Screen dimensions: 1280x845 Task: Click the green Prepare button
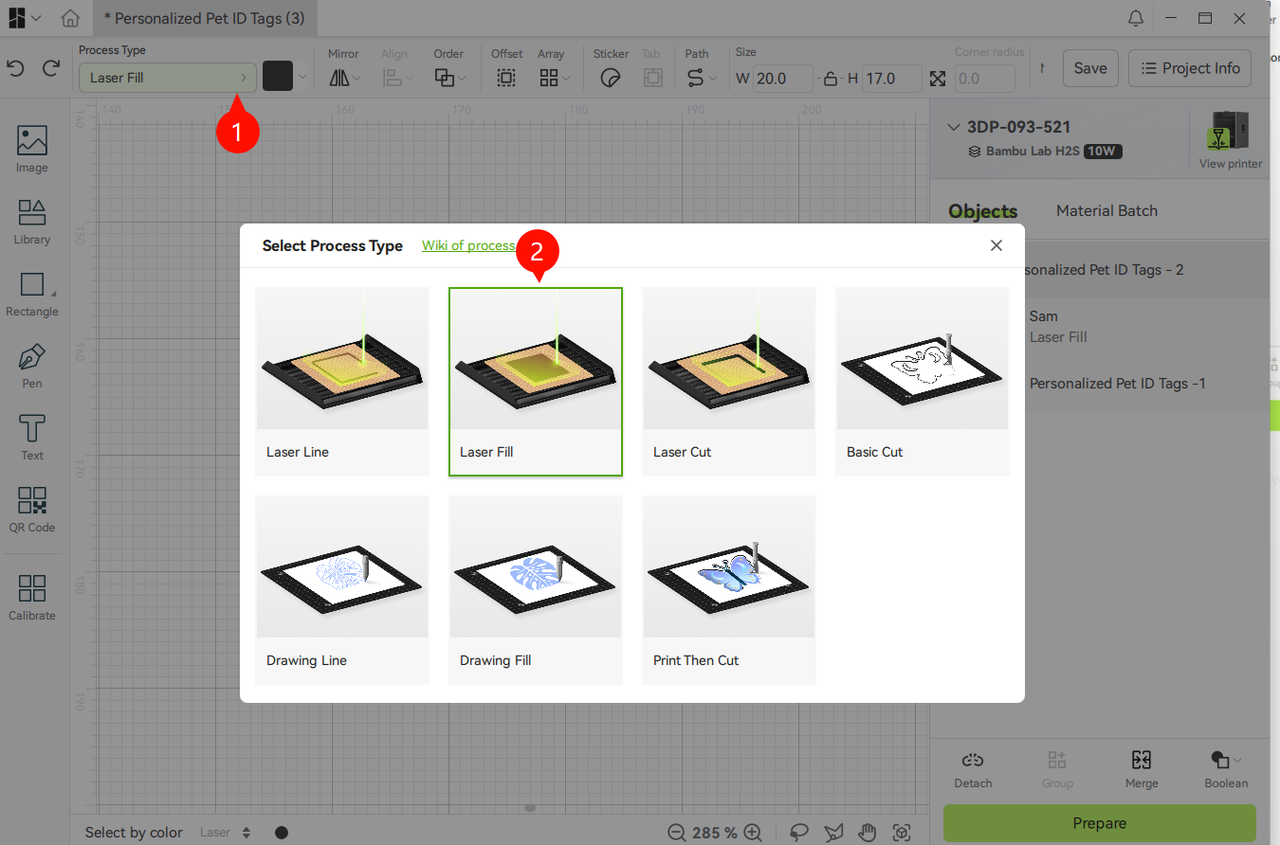pos(1099,823)
